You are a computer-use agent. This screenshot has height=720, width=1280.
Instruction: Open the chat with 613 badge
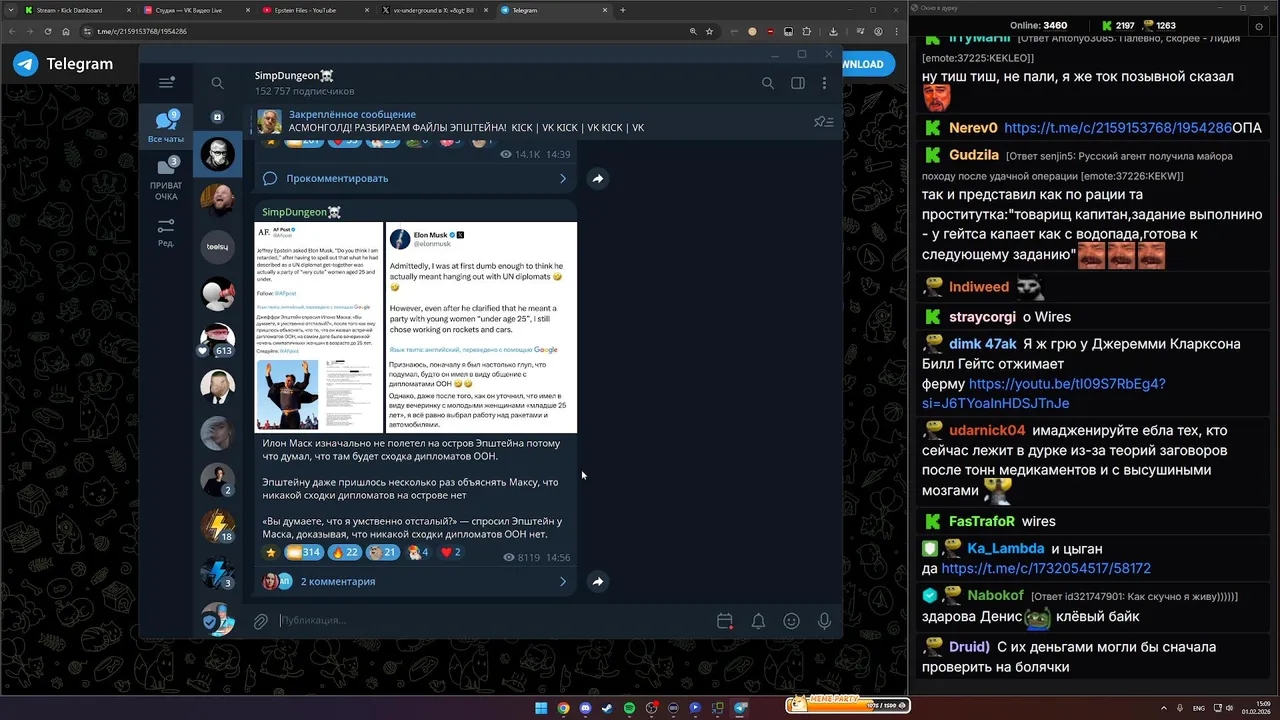[217, 340]
